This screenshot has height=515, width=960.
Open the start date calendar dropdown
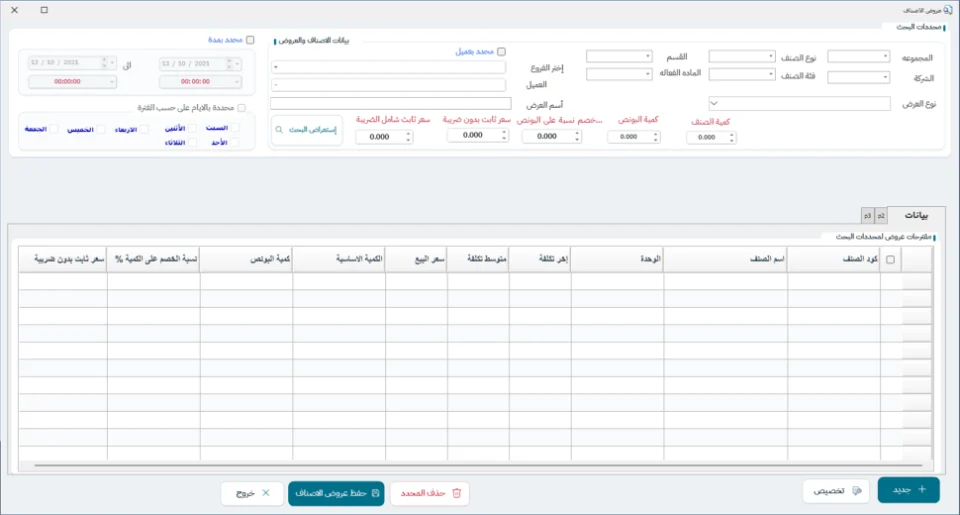pos(238,63)
